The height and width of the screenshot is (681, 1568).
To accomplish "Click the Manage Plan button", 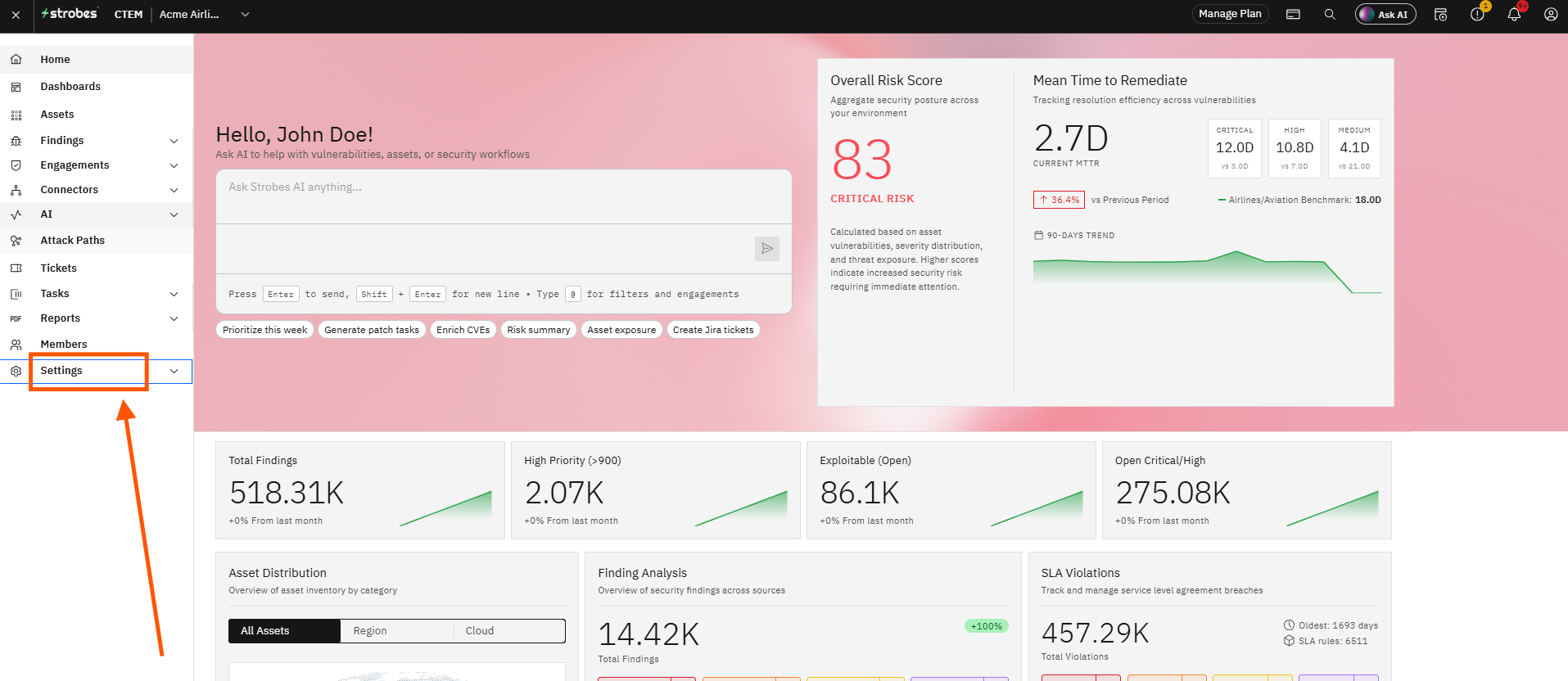I will [x=1230, y=14].
